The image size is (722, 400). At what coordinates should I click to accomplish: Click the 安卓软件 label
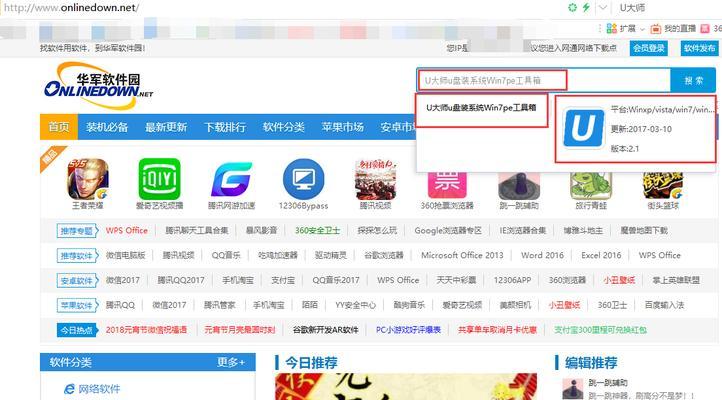coord(77,280)
